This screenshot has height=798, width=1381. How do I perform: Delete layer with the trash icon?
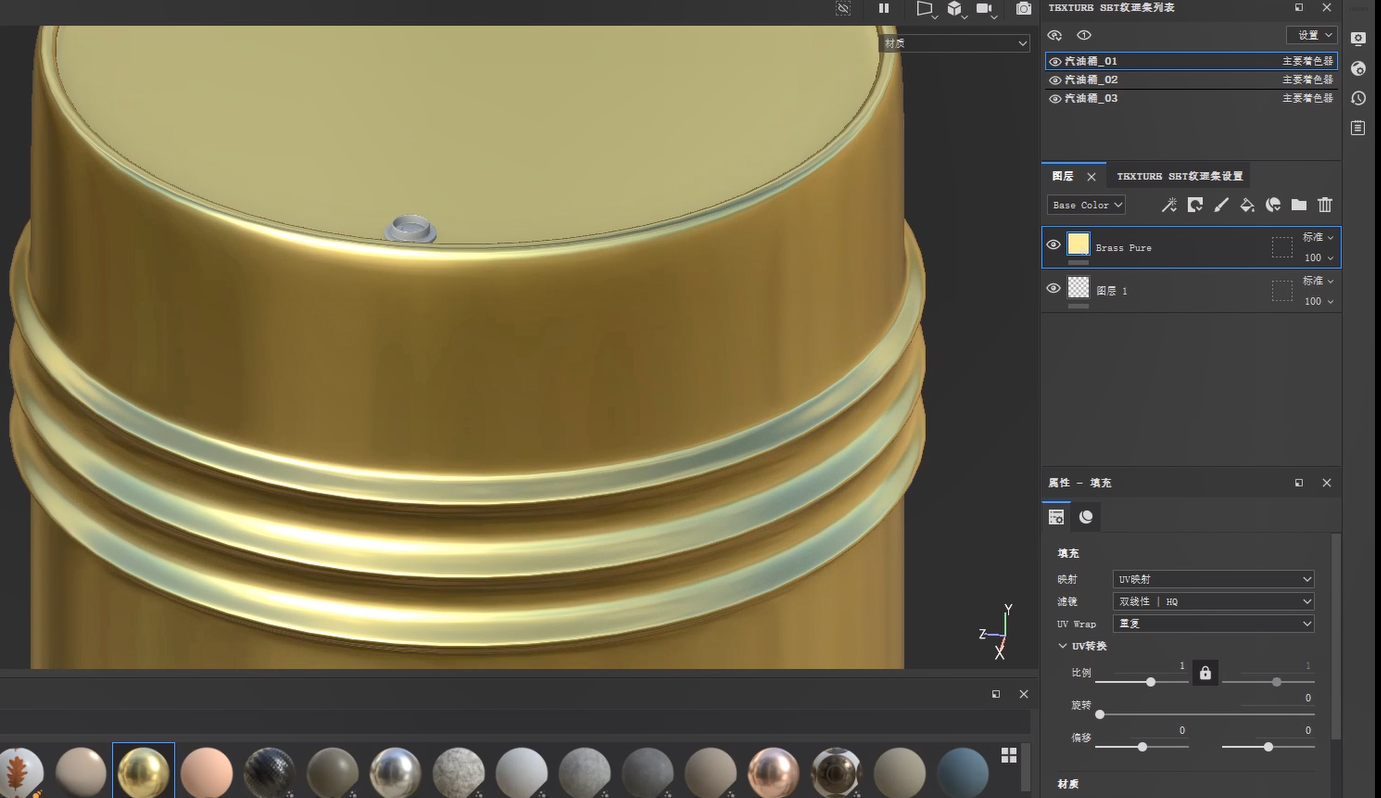coord(1325,205)
